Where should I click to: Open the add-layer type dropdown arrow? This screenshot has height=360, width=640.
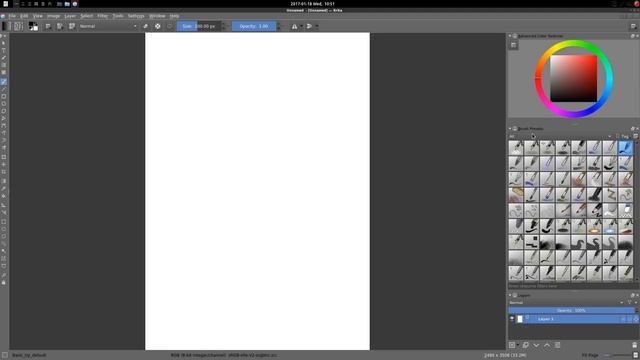[518, 345]
